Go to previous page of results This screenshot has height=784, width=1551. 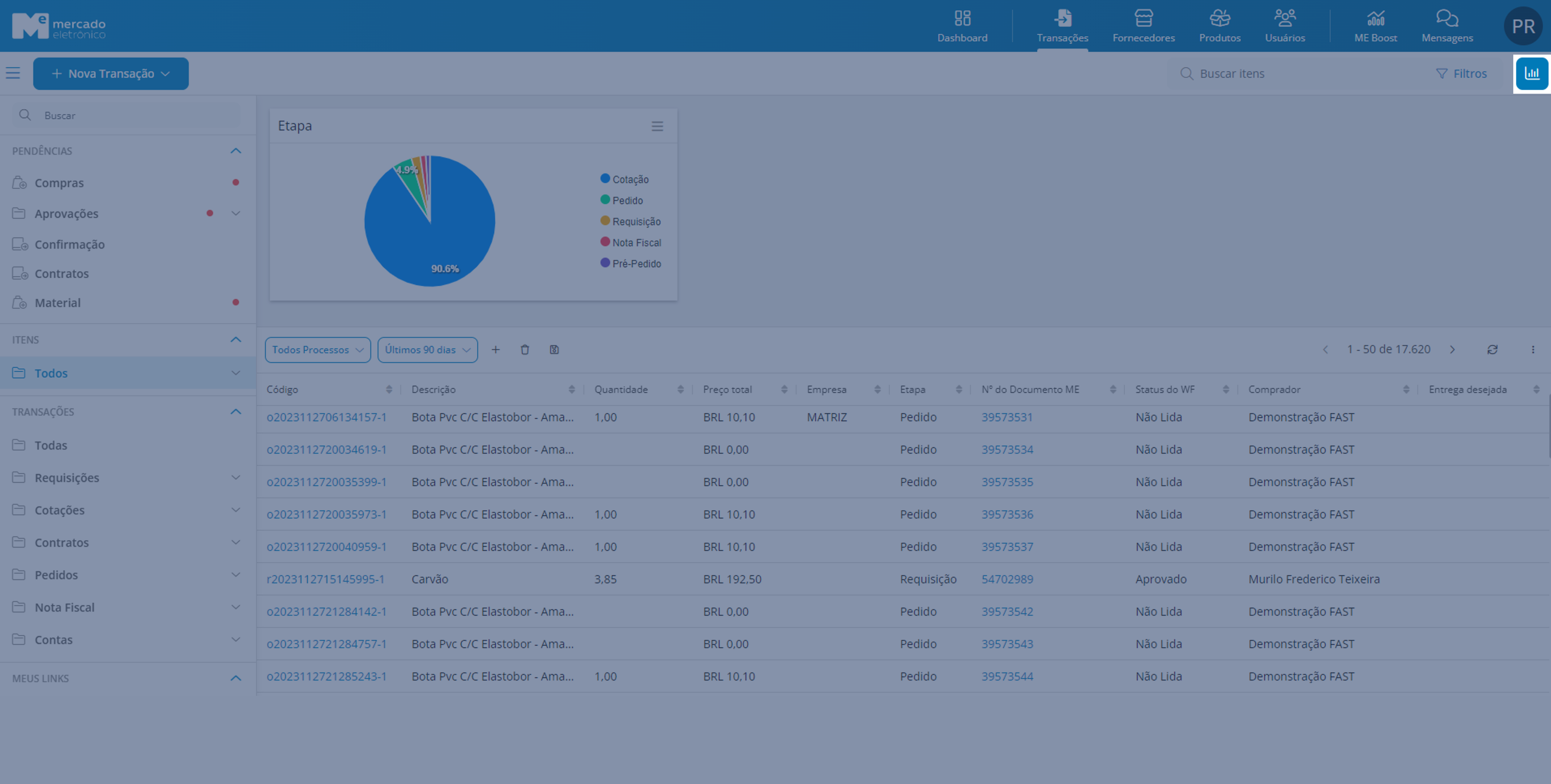(x=1325, y=350)
